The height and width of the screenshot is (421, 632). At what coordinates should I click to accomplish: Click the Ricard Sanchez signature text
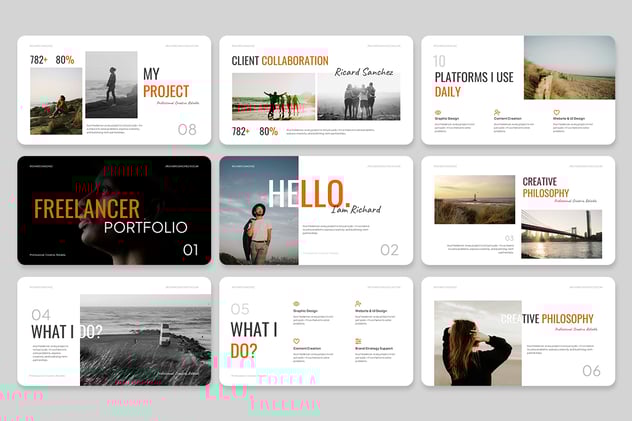pos(364,72)
